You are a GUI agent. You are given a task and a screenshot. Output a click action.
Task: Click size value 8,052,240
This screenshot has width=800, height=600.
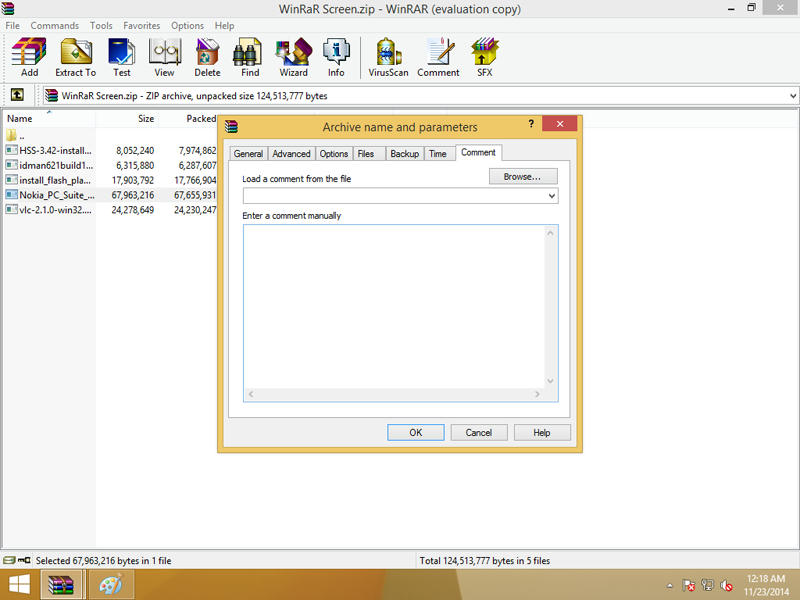135,151
